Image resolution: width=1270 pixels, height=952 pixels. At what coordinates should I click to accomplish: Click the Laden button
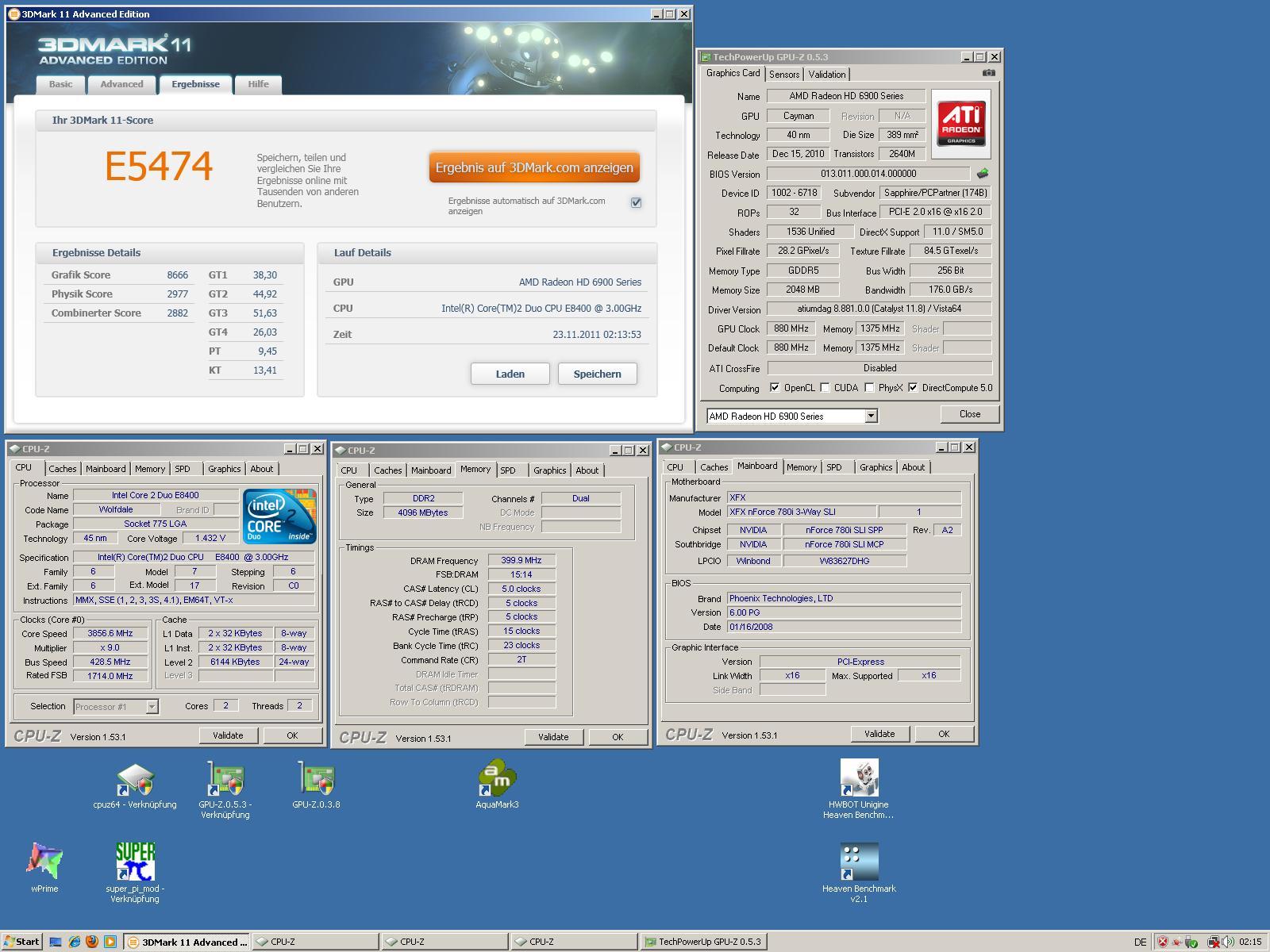pos(510,374)
